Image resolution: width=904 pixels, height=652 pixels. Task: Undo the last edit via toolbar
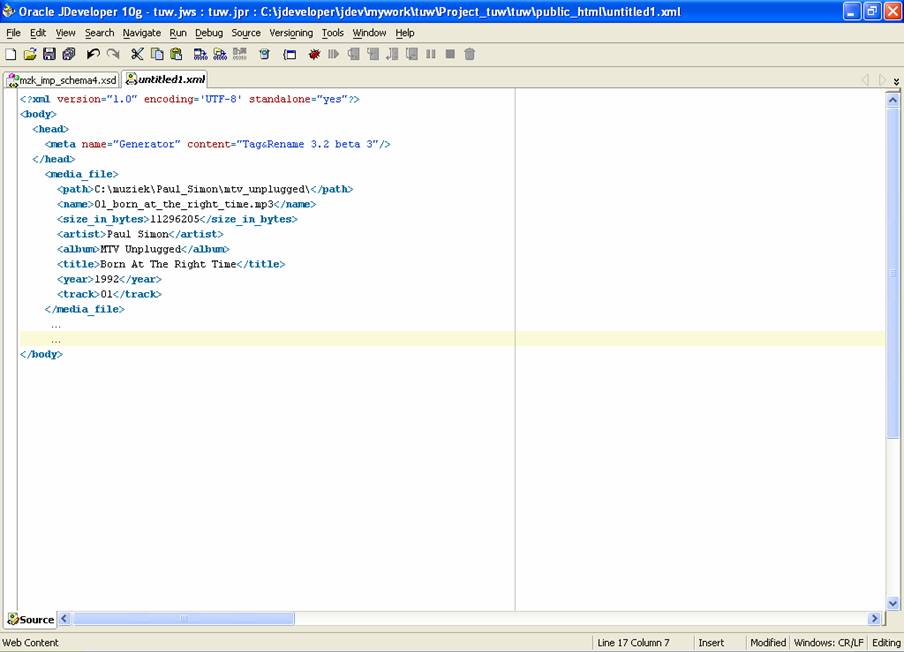(93, 54)
